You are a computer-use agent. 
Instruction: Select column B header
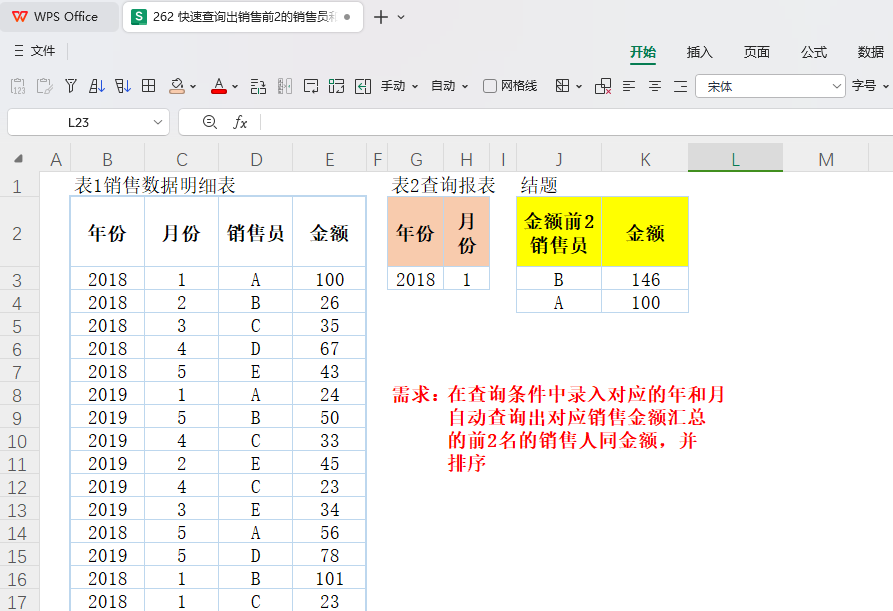coord(107,159)
